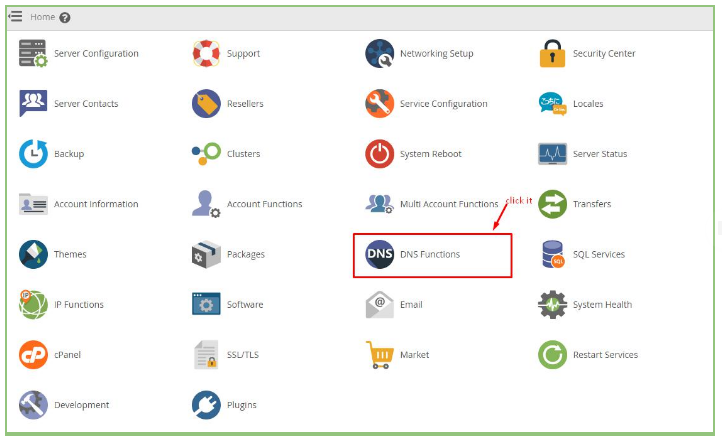Open the Home help question mark

coord(65,17)
